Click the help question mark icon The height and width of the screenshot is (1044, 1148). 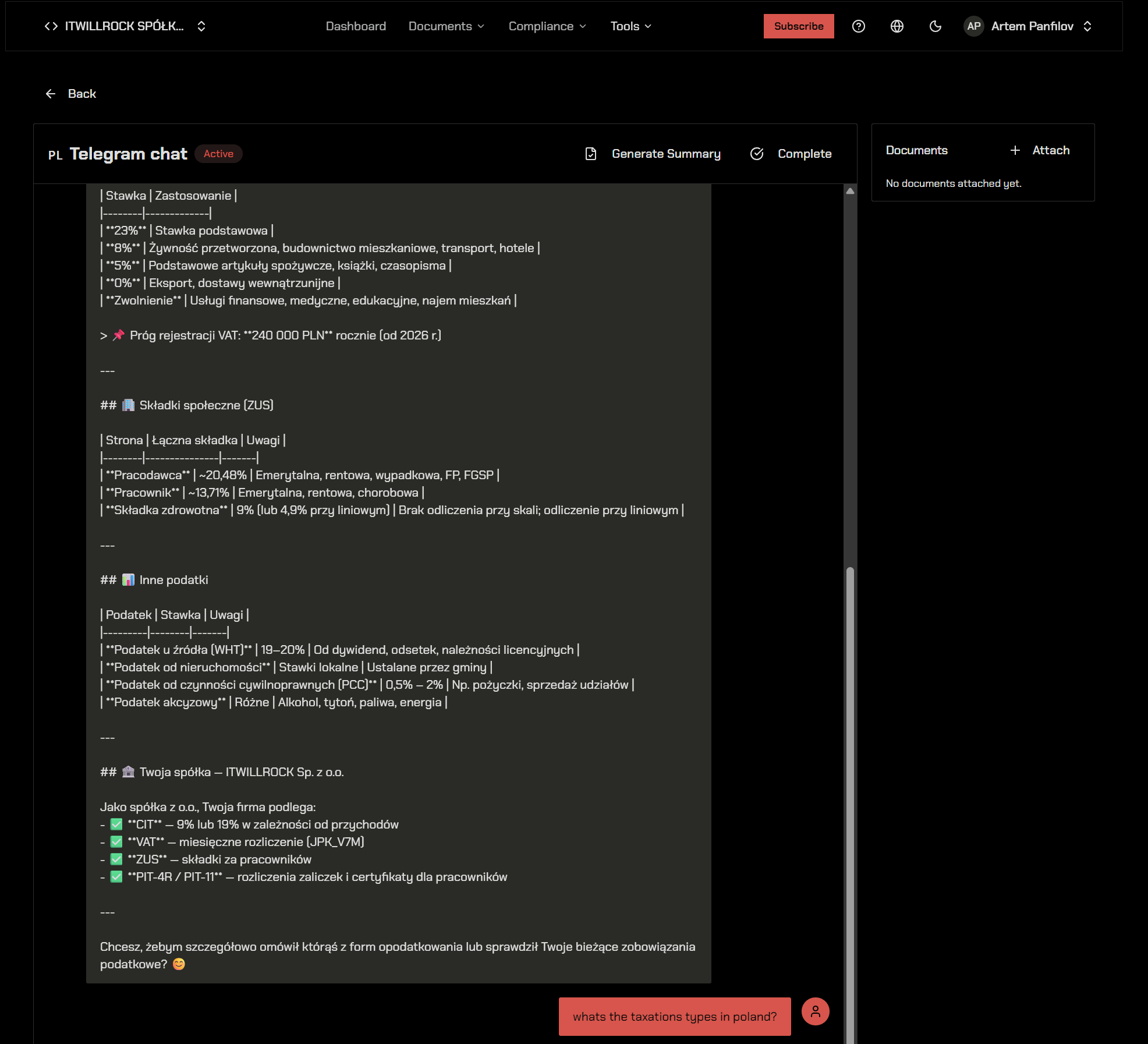point(858,26)
